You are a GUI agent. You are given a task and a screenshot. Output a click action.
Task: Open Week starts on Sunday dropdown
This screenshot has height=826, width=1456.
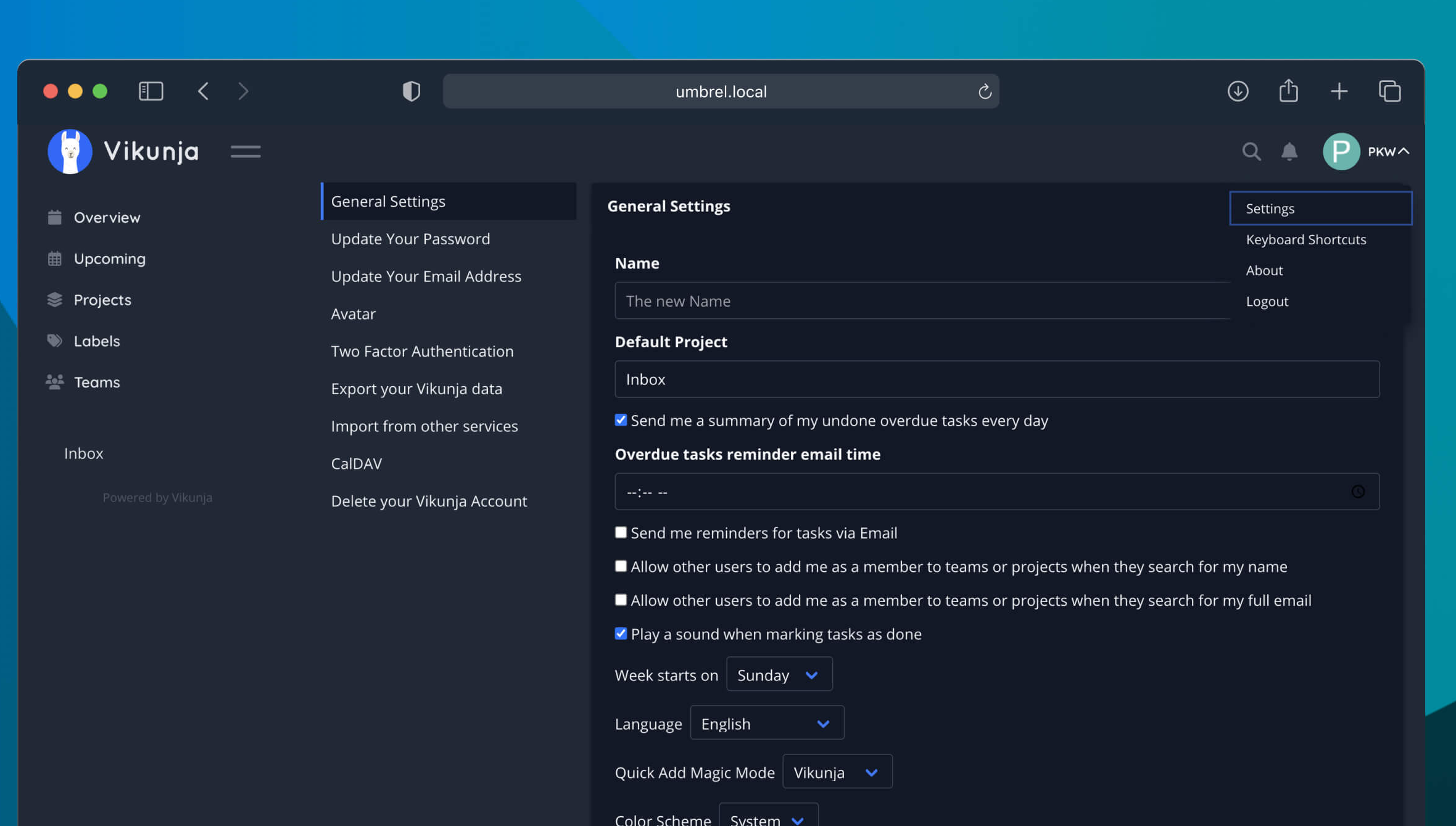(x=779, y=675)
